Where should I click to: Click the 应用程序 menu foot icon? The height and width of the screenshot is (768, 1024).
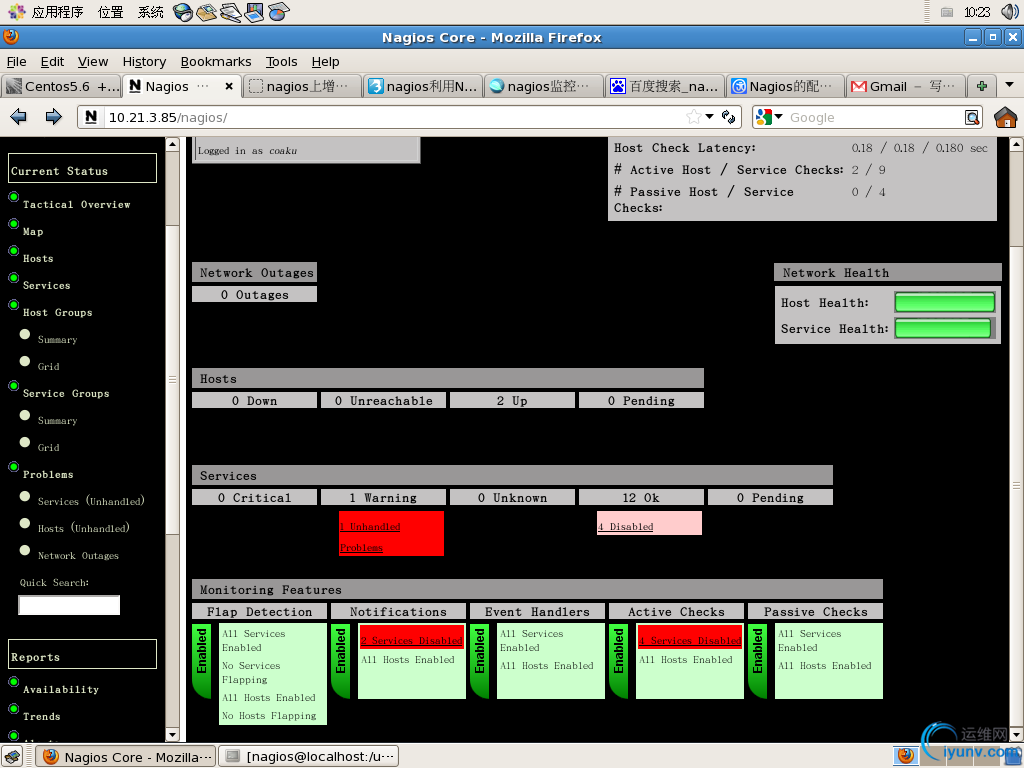[16, 12]
